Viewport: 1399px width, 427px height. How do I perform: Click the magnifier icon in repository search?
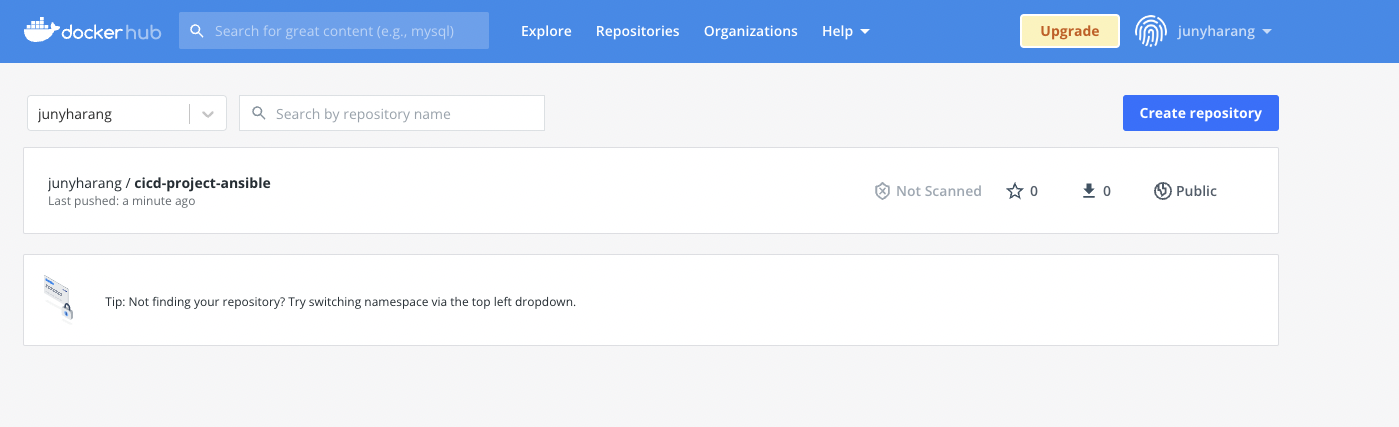[259, 113]
